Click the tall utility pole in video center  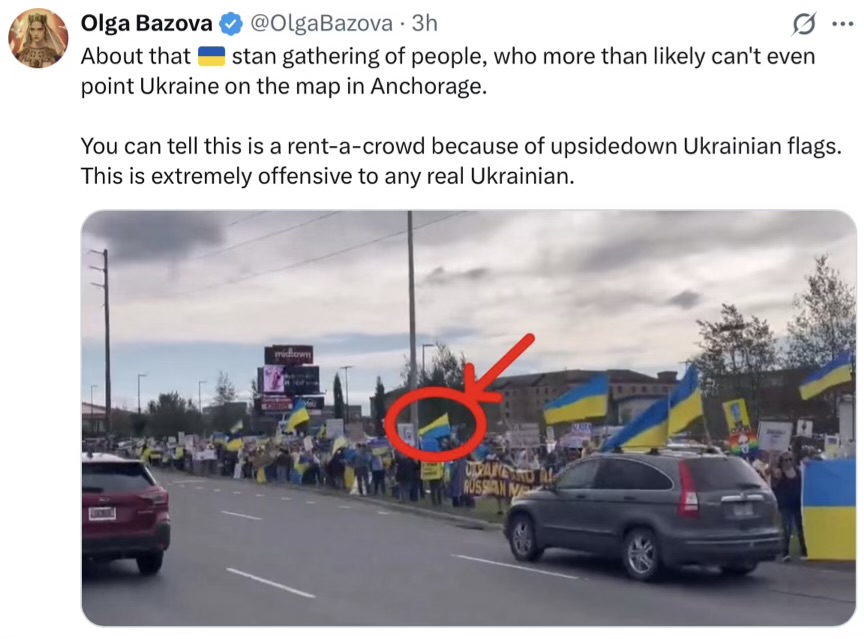pos(412,325)
